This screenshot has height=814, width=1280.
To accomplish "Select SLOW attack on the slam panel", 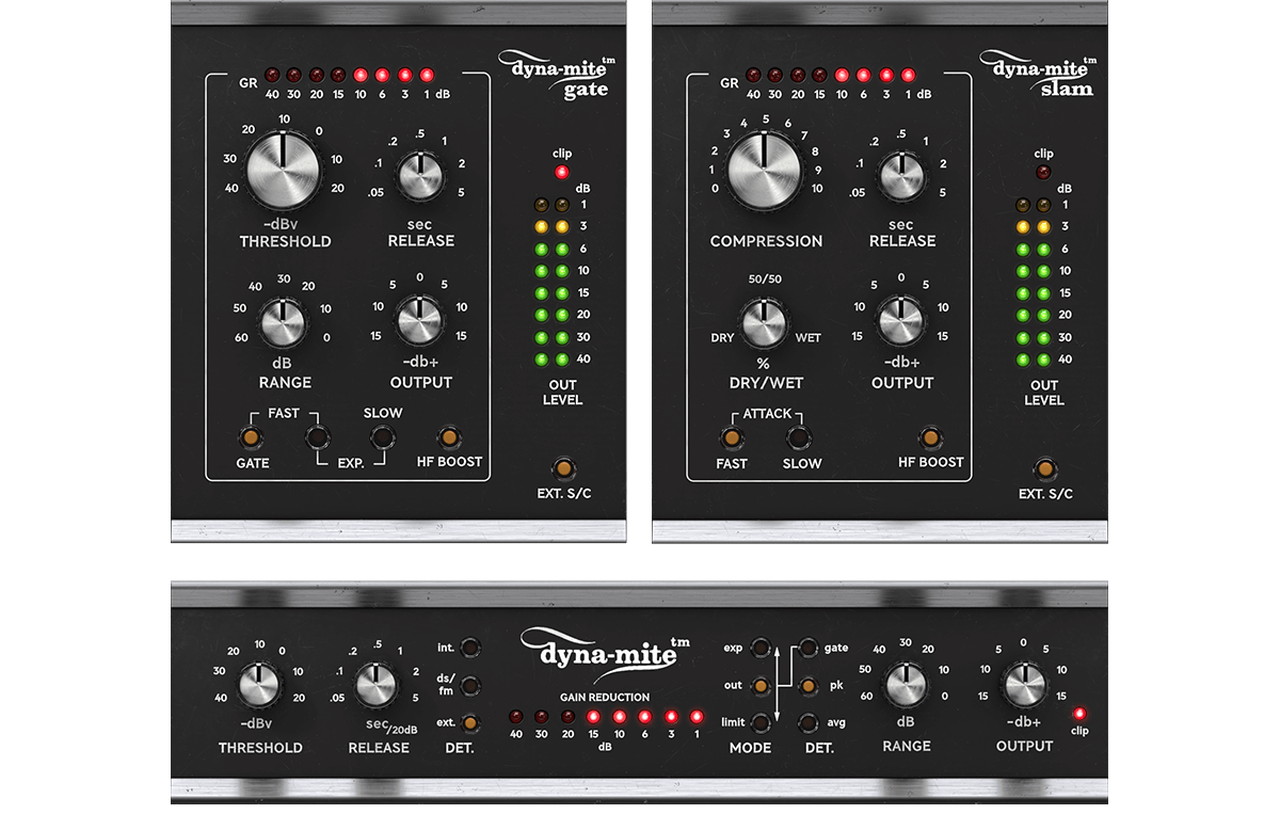I will click(798, 438).
